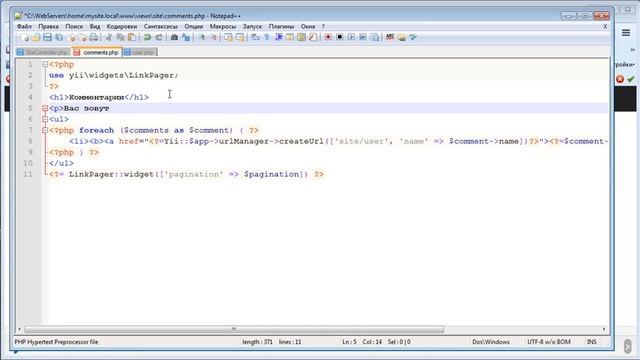Open the Поиск menu
This screenshot has width=640, height=360.
pos(74,27)
